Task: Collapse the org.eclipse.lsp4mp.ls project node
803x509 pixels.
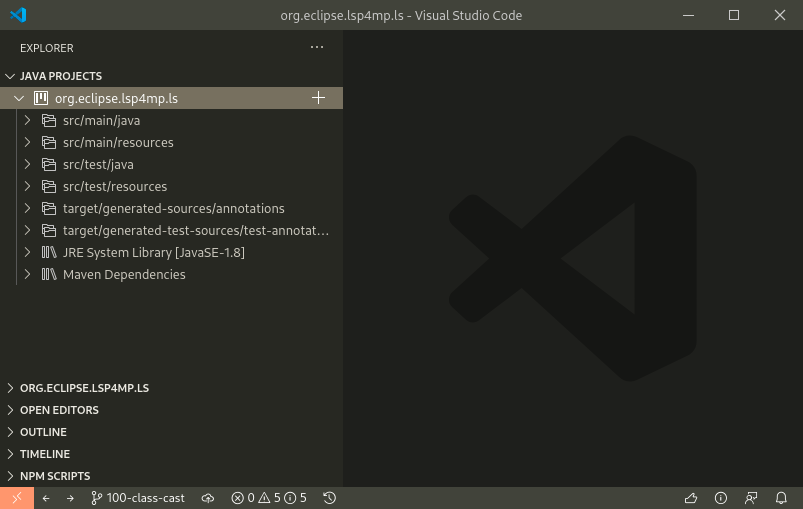Action: pyautogui.click(x=19, y=98)
